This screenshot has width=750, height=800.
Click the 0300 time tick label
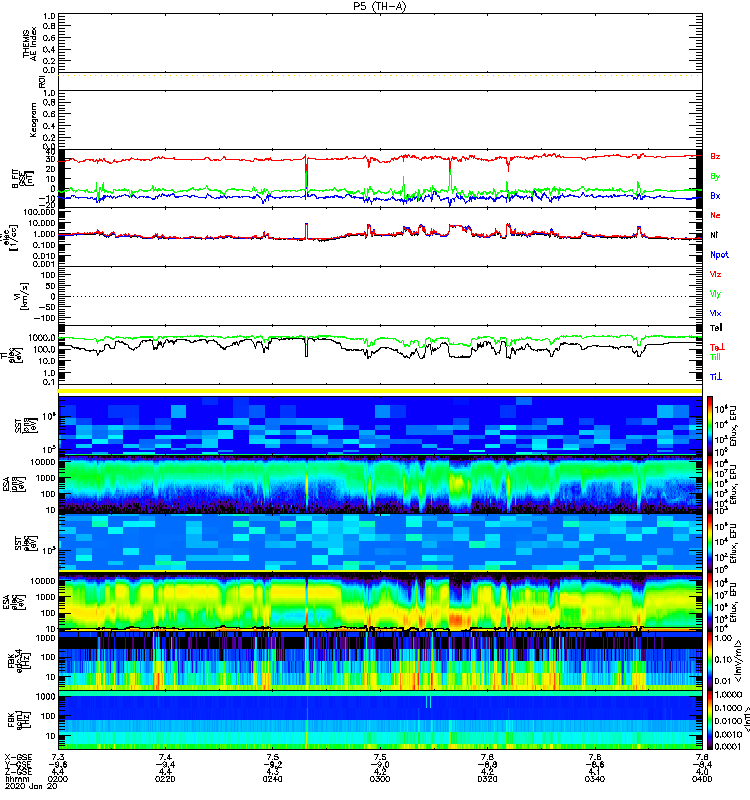click(x=380, y=779)
